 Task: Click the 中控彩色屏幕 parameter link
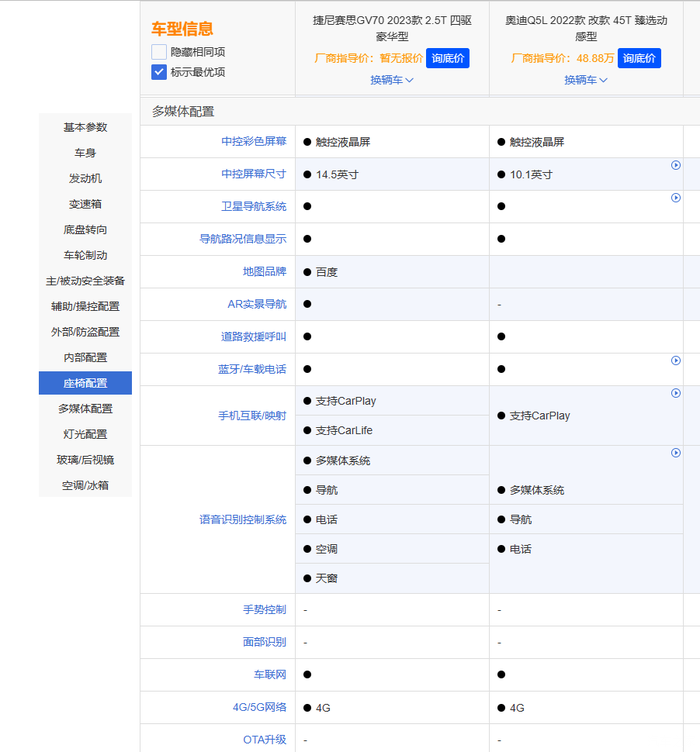tap(253, 142)
